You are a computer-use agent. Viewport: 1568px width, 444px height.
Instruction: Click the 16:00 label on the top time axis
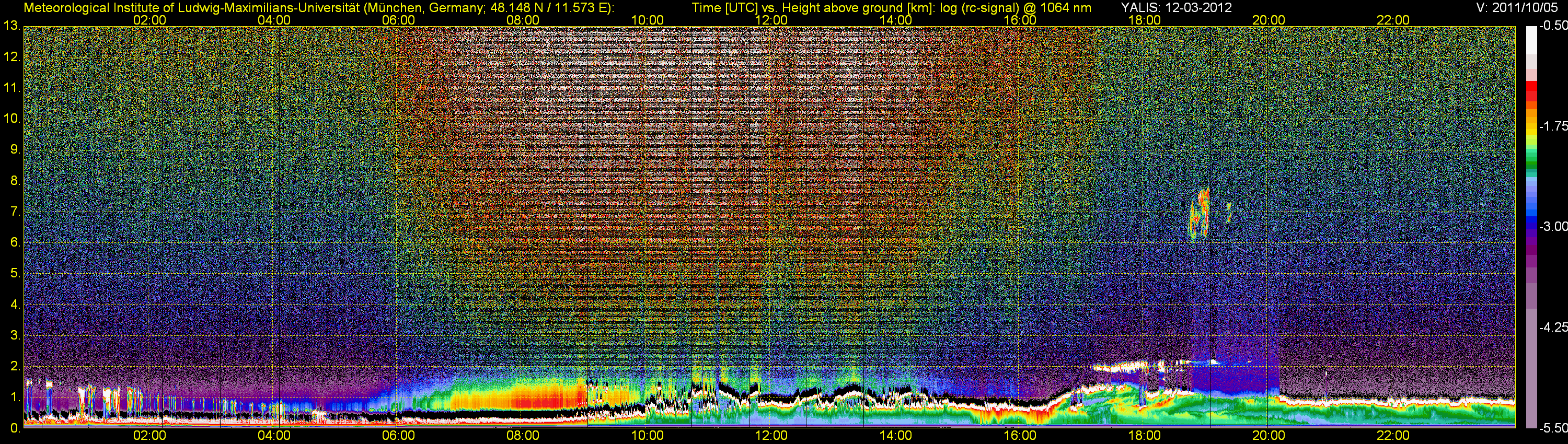click(x=1020, y=20)
